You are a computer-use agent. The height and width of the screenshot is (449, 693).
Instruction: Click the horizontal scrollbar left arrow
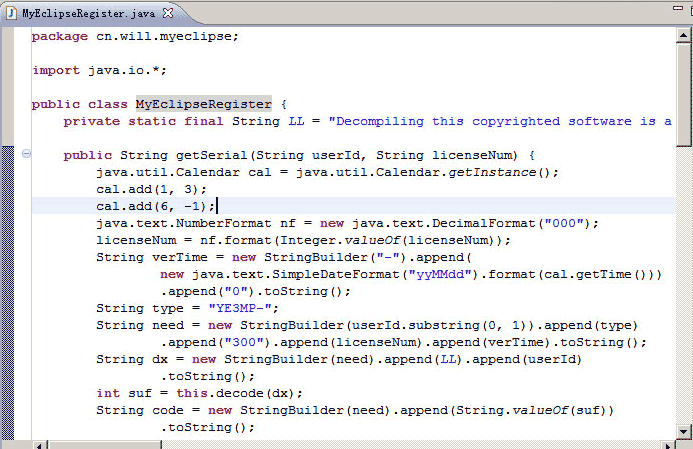coord(40,445)
